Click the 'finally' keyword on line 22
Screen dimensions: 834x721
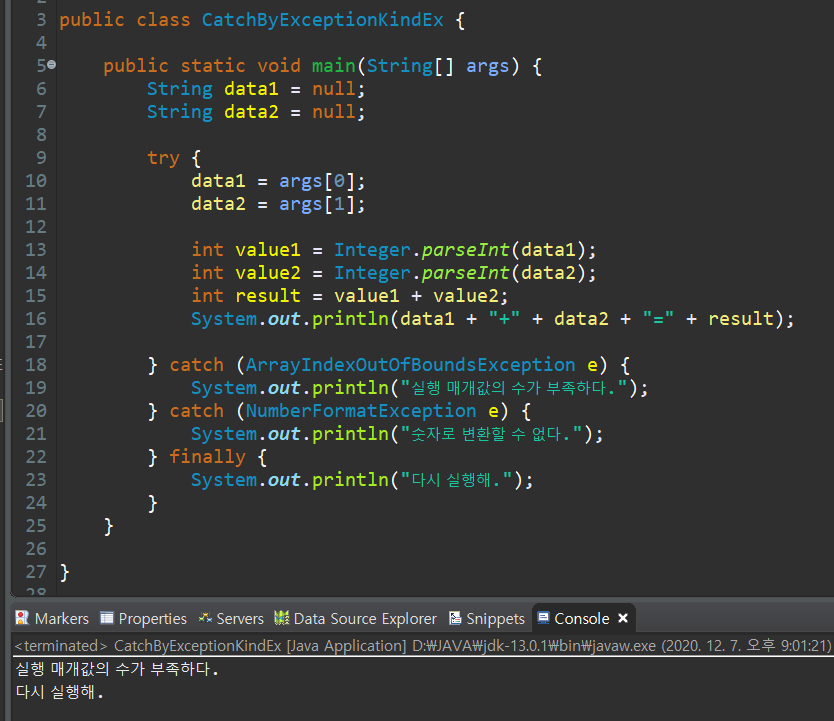point(207,457)
